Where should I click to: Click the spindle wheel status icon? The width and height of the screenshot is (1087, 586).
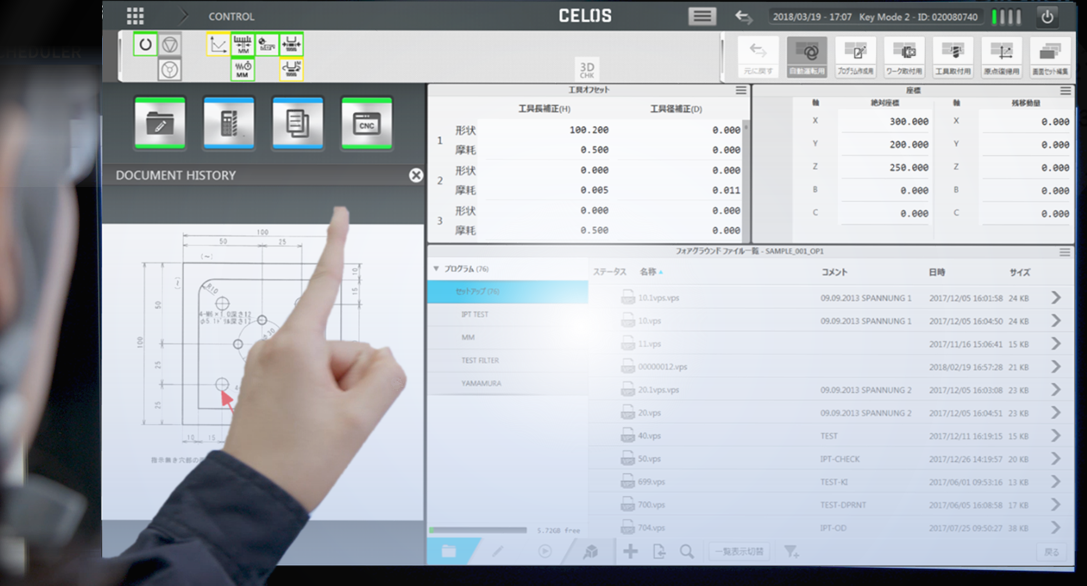click(170, 69)
